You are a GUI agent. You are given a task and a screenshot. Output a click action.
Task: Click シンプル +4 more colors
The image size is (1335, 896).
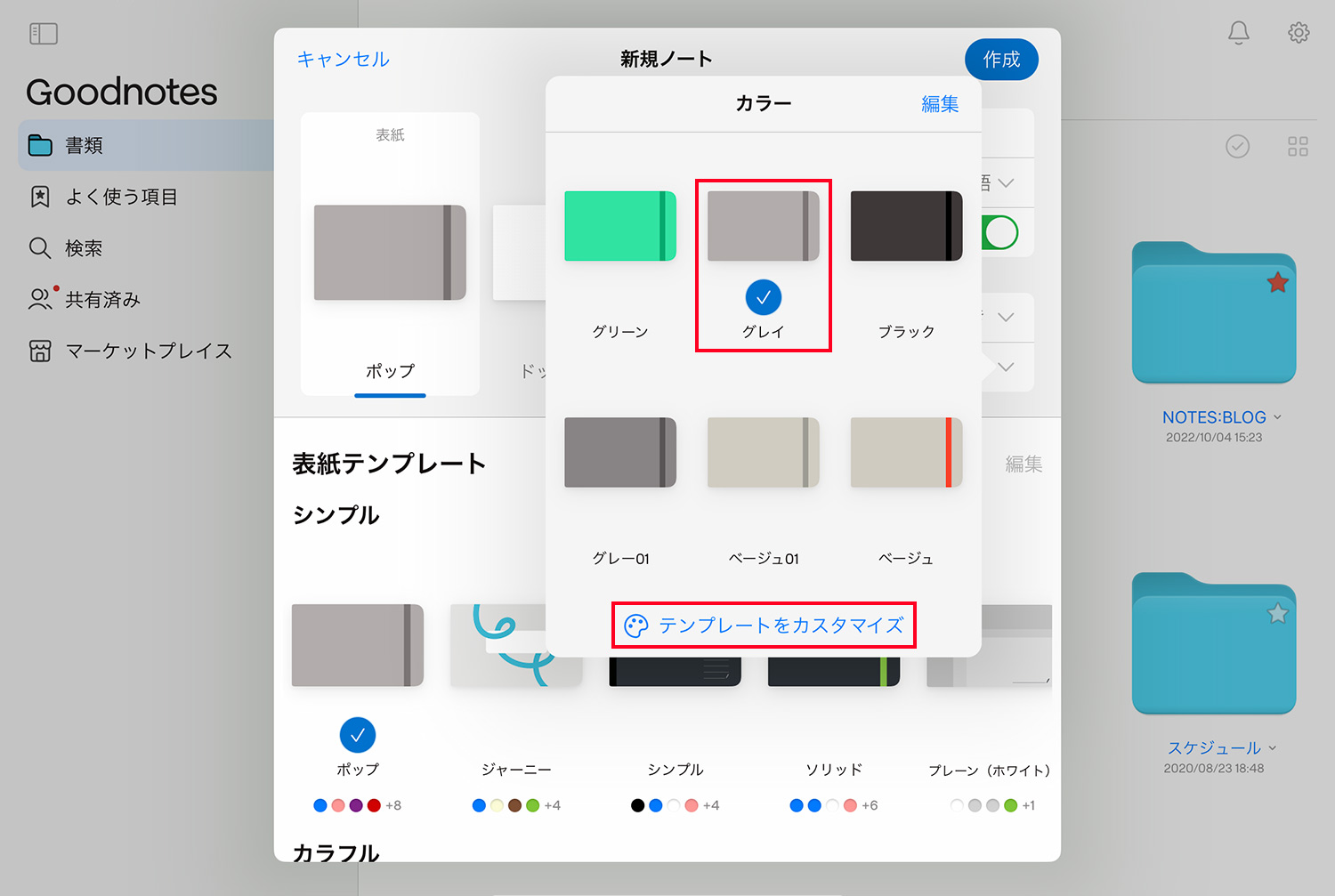[711, 805]
